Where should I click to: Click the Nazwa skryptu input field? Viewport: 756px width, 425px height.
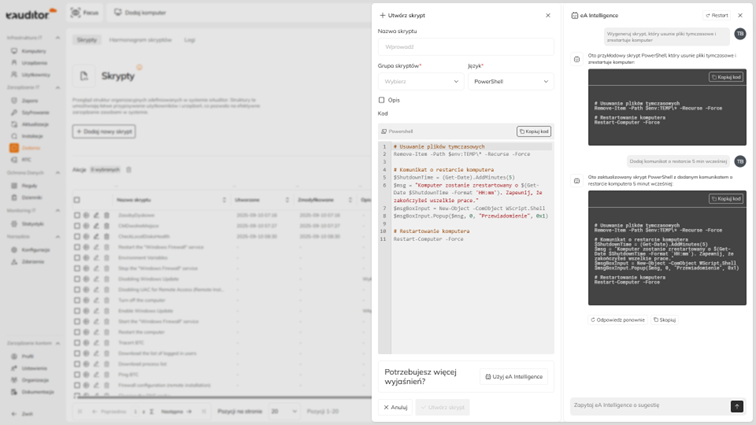(x=465, y=46)
